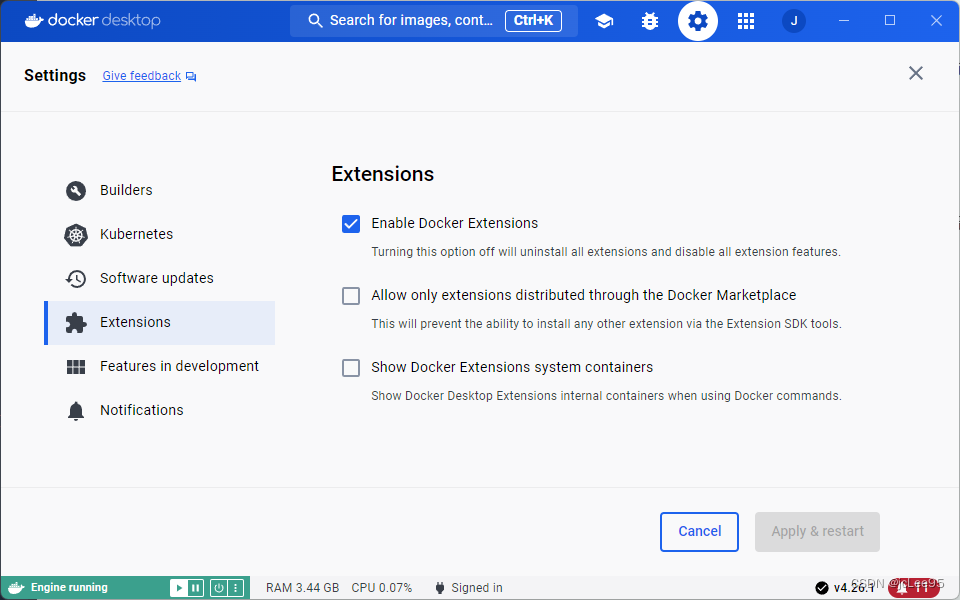
Task: Minimize the Docker Desktop window
Action: [844, 21]
